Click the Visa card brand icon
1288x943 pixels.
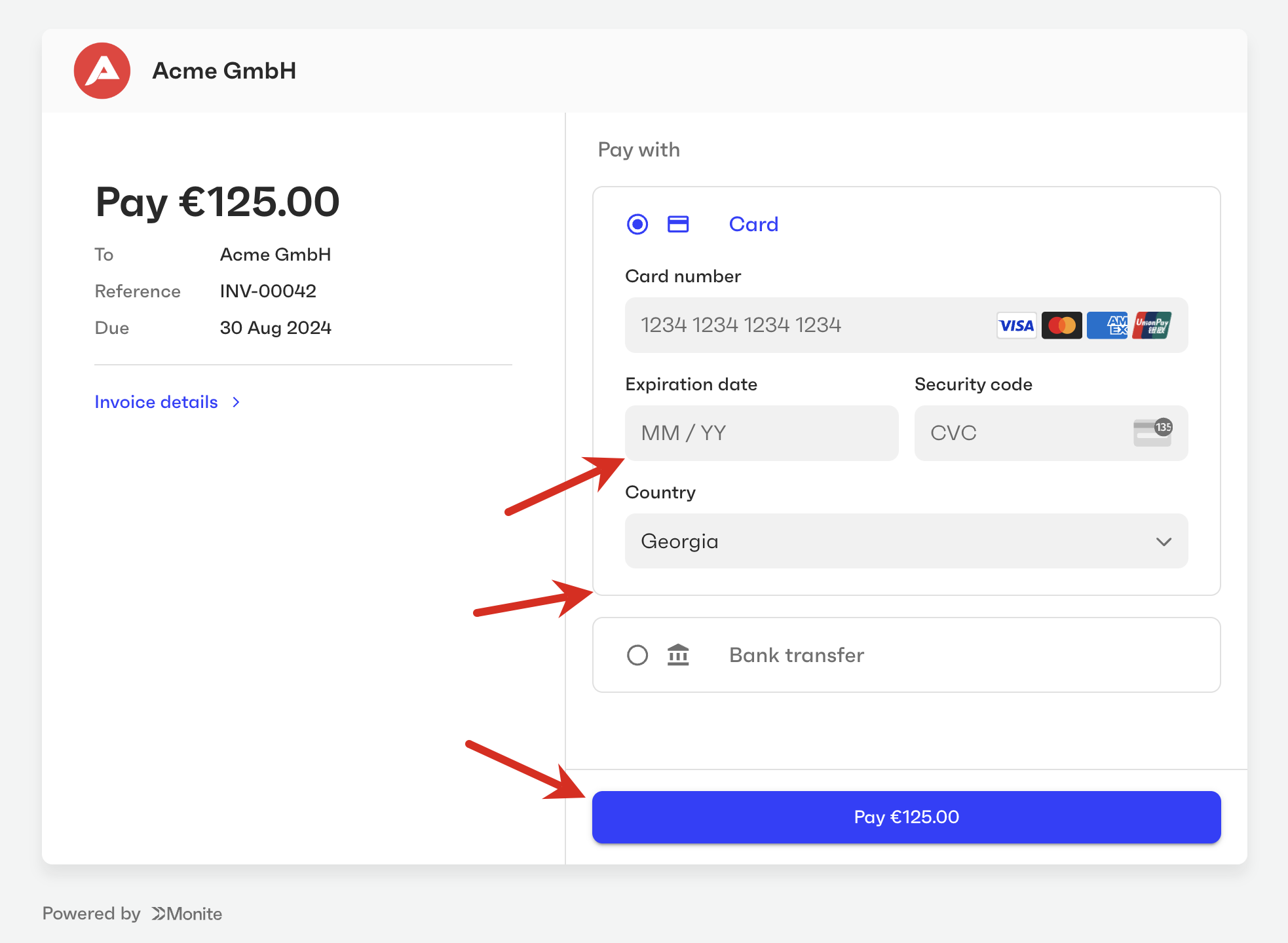coord(1016,325)
